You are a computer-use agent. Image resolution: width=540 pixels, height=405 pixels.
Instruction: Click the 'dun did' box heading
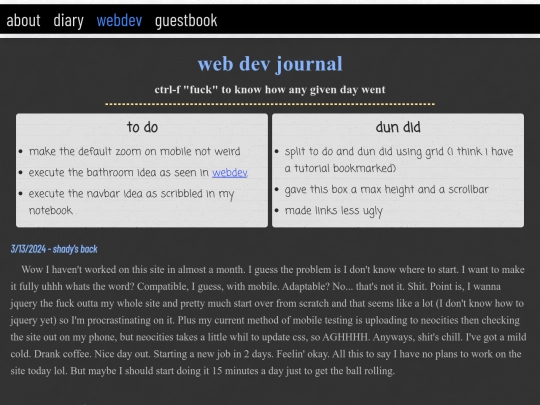[398, 127]
